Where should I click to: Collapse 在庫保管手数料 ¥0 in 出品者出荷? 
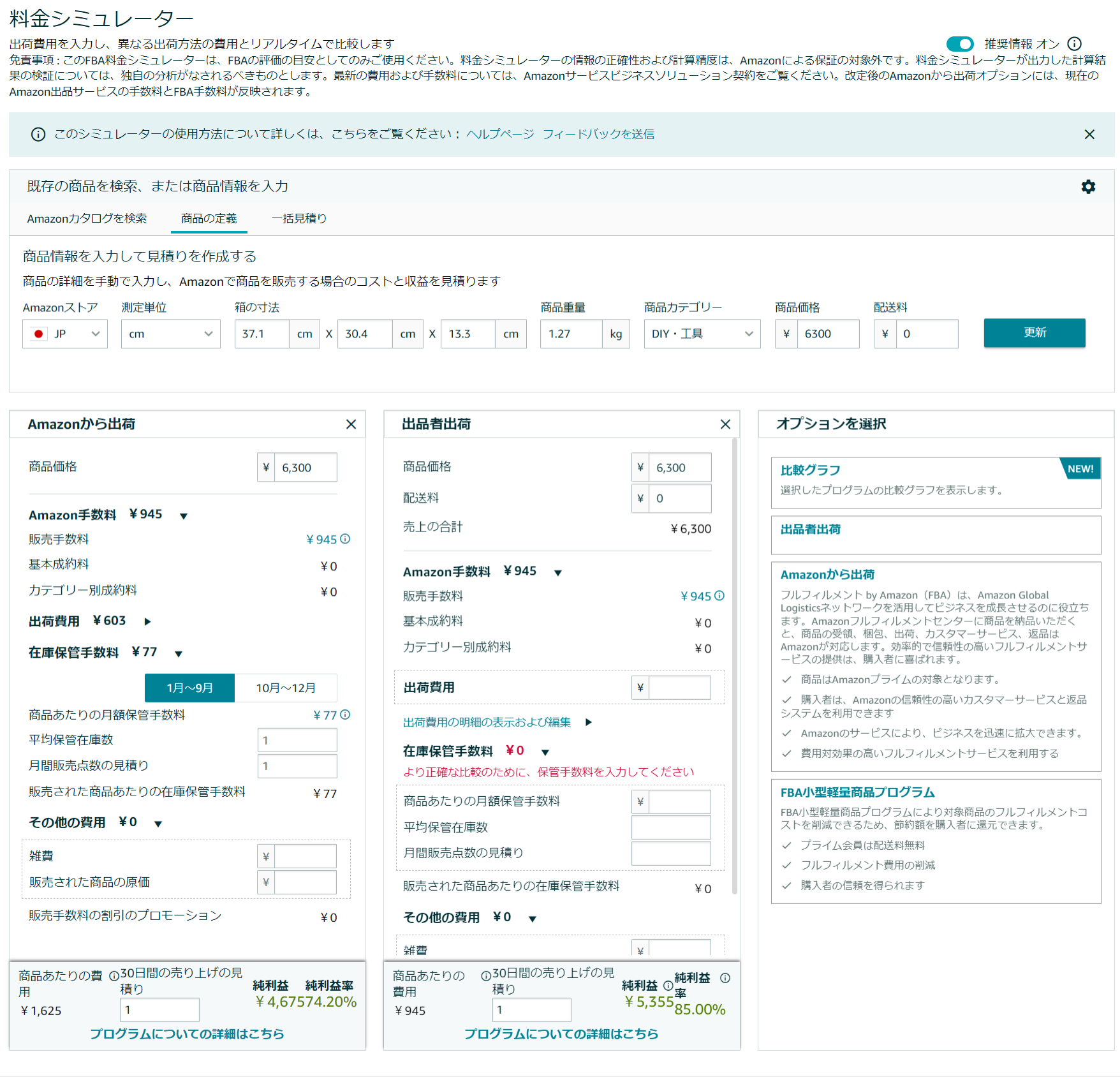click(x=545, y=752)
